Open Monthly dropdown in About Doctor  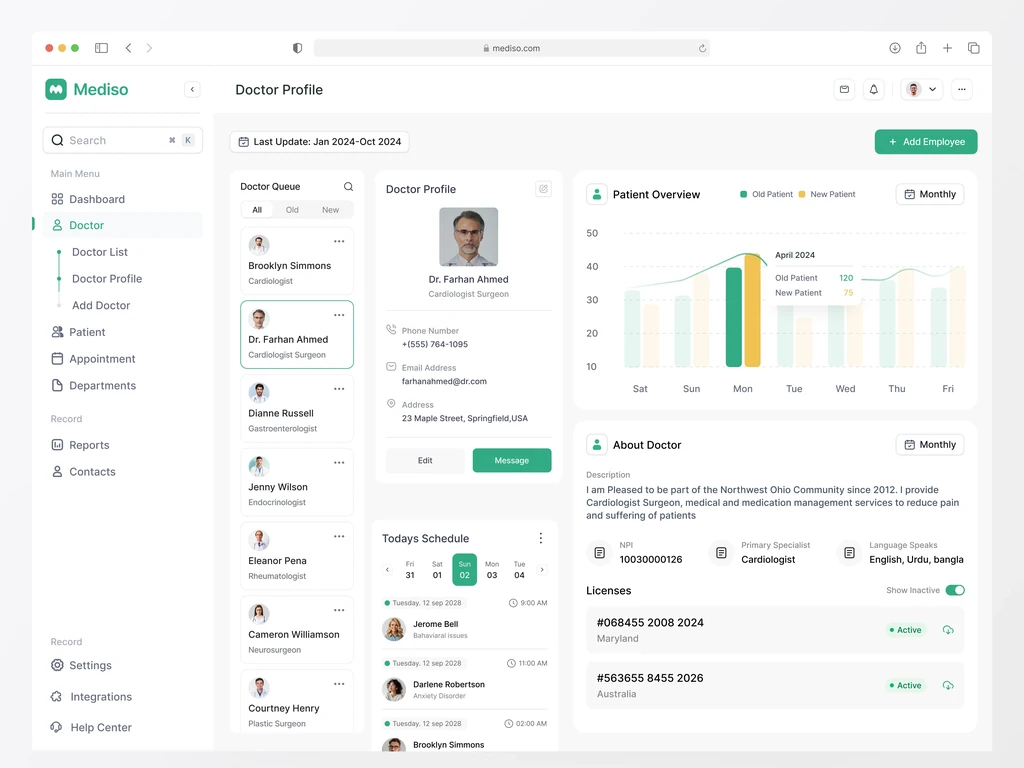pyautogui.click(x=930, y=445)
